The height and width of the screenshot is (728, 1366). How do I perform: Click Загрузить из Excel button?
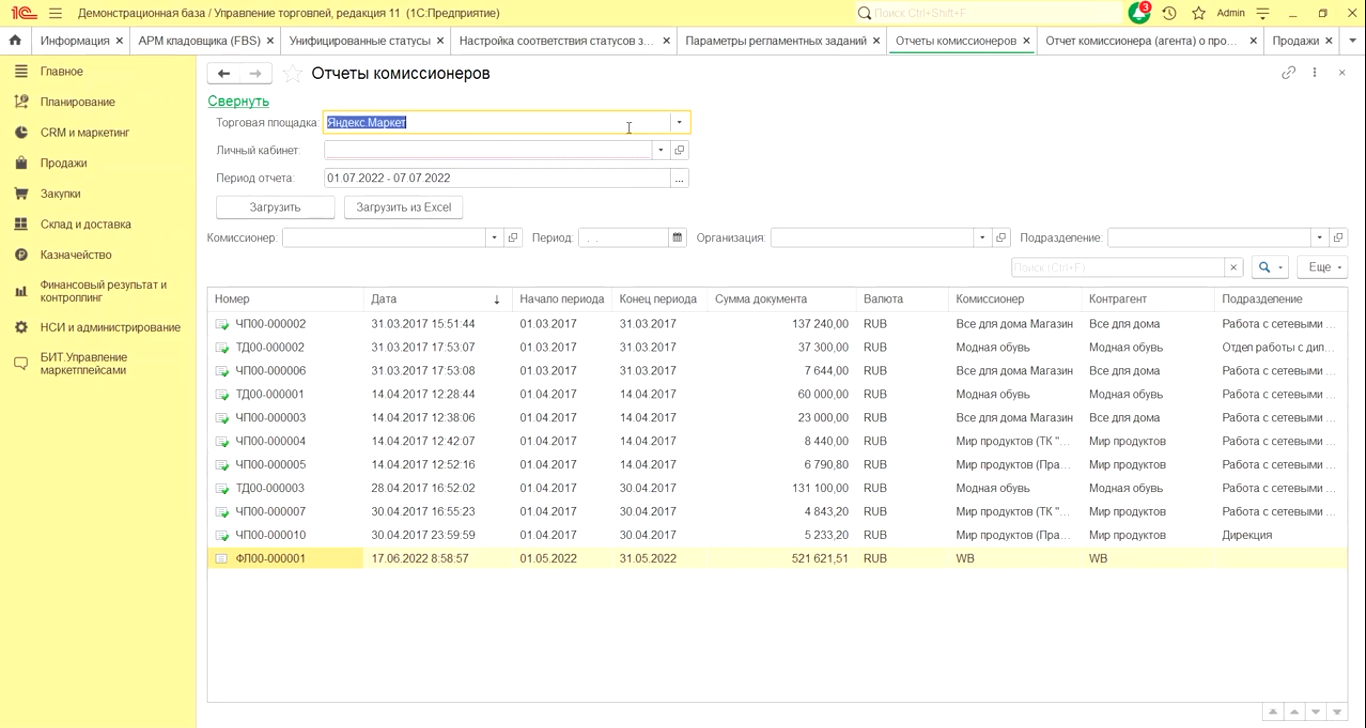click(x=403, y=207)
